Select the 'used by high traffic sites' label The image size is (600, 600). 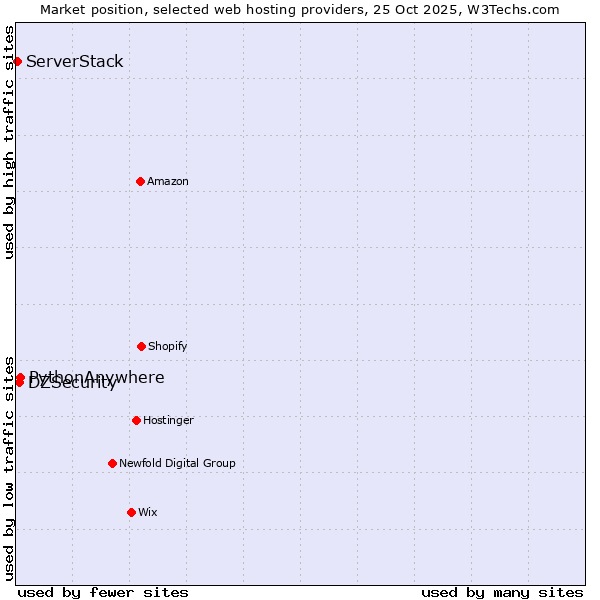pyautogui.click(x=9, y=142)
